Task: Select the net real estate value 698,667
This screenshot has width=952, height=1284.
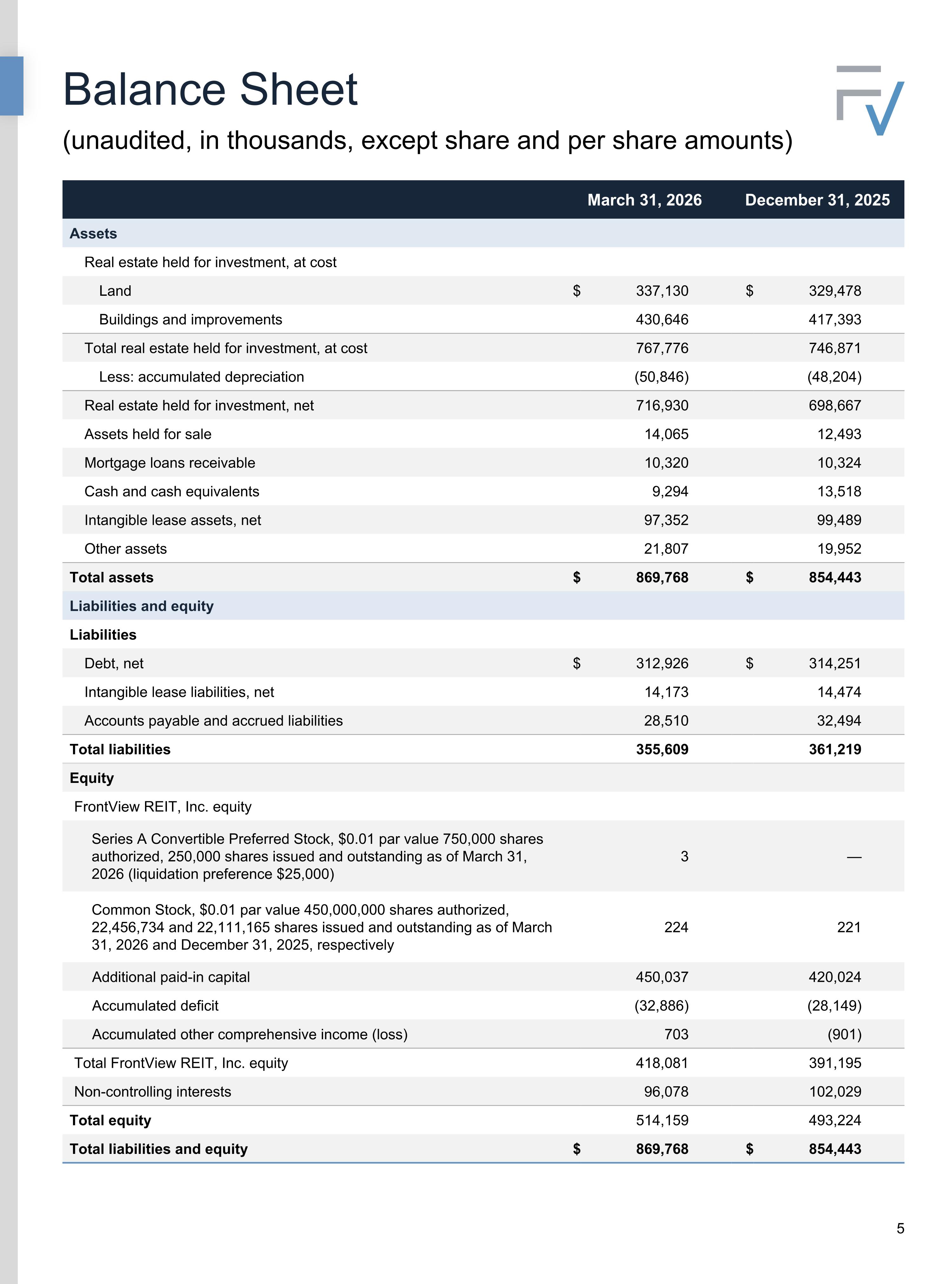Action: (x=835, y=406)
